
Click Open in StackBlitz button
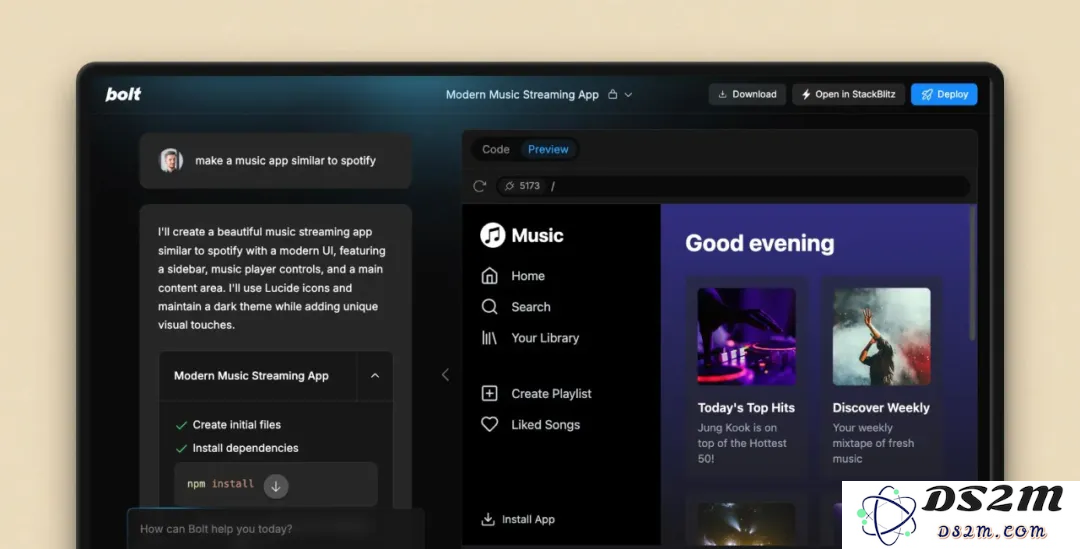coord(849,94)
